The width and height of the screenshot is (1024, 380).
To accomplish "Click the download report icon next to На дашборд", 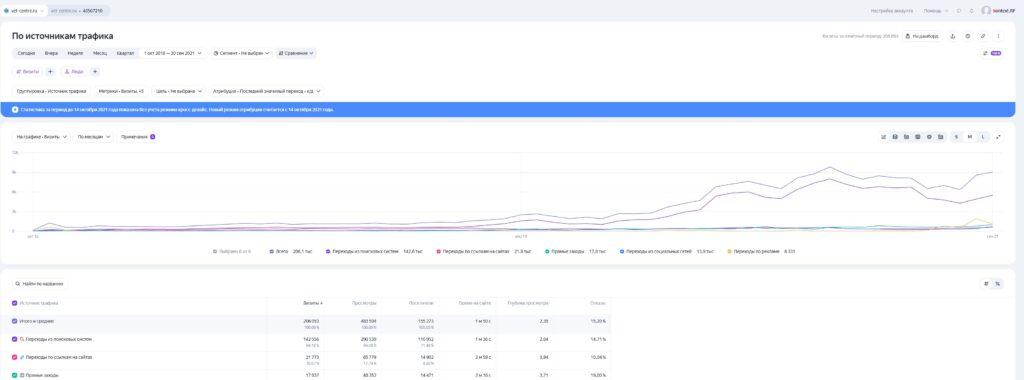I will [952, 37].
